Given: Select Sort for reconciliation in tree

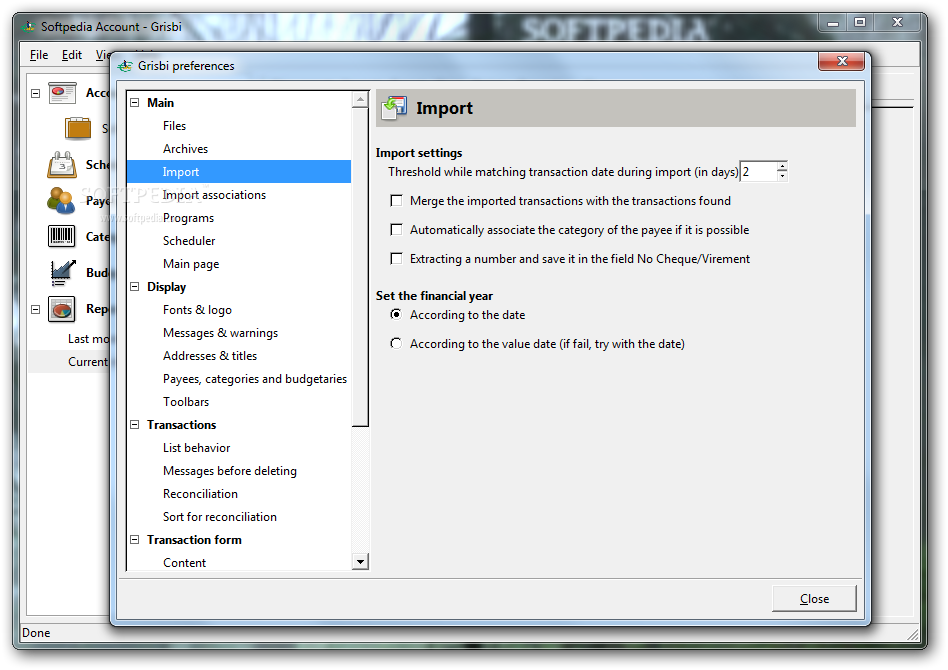Looking at the screenshot, I should 220,516.
